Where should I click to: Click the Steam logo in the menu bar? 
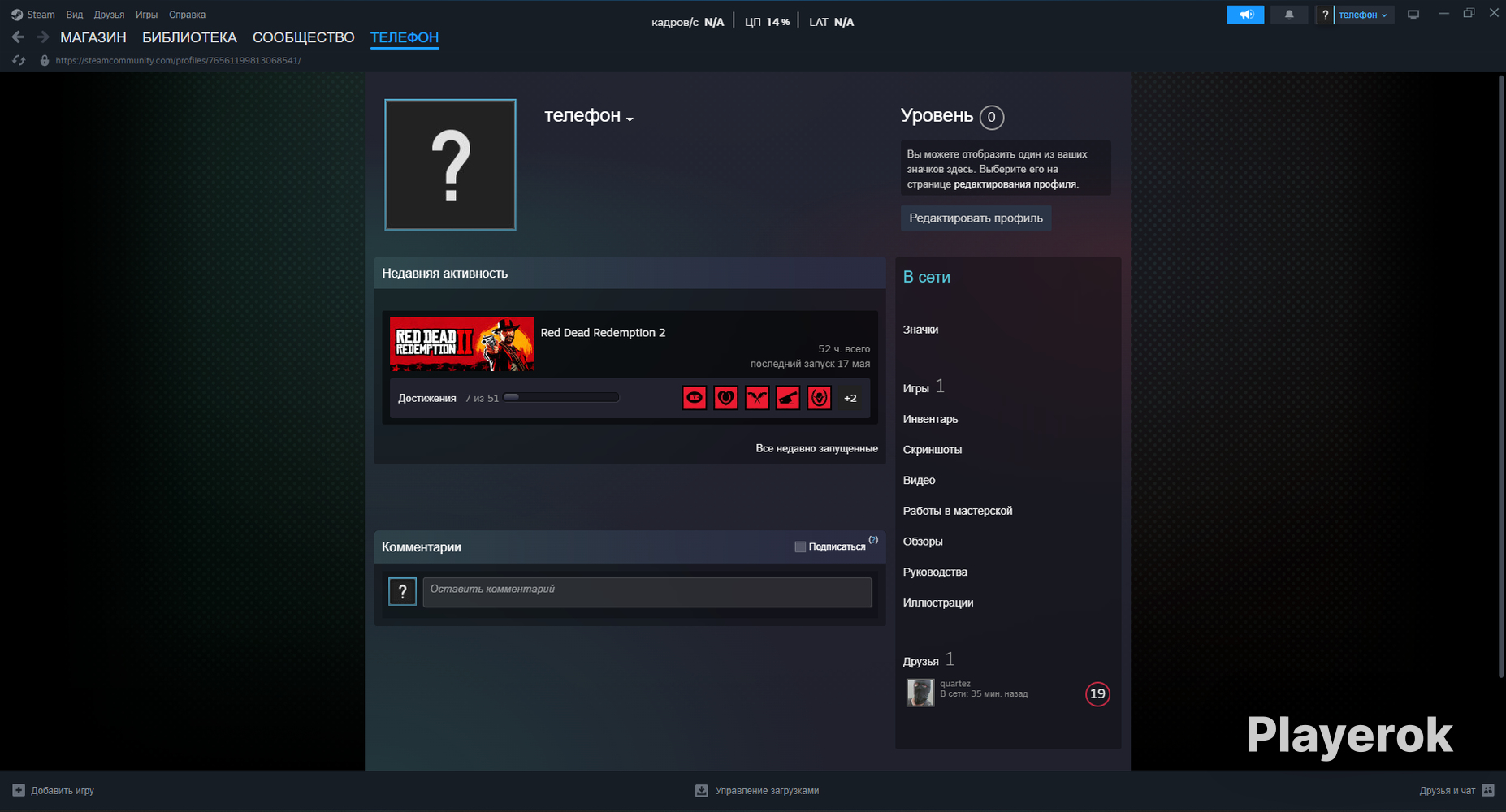[x=17, y=15]
